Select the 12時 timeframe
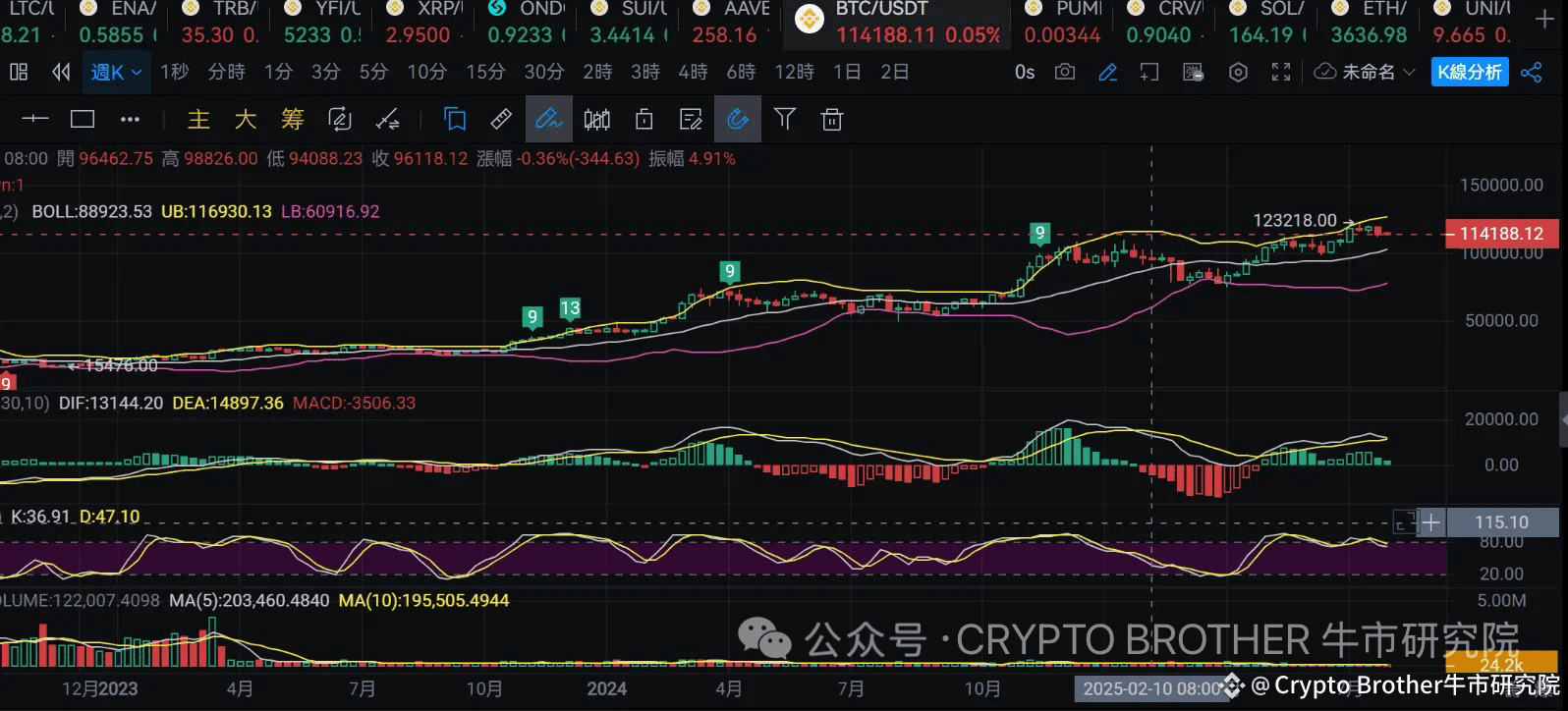This screenshot has height=711, width=1568. pos(795,72)
